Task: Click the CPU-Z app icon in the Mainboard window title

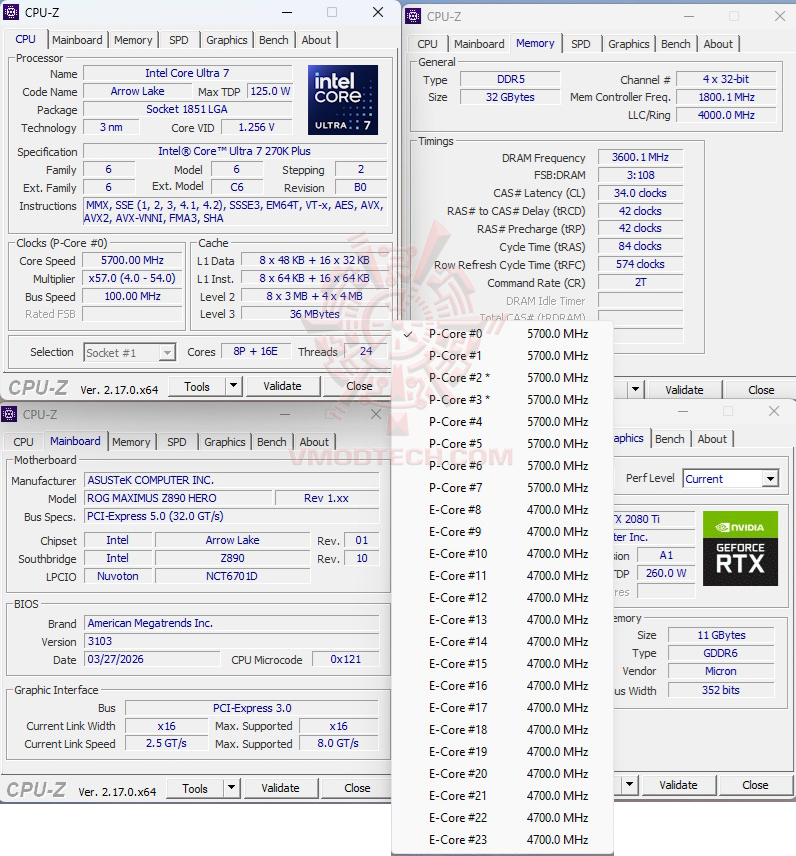Action: [9, 414]
